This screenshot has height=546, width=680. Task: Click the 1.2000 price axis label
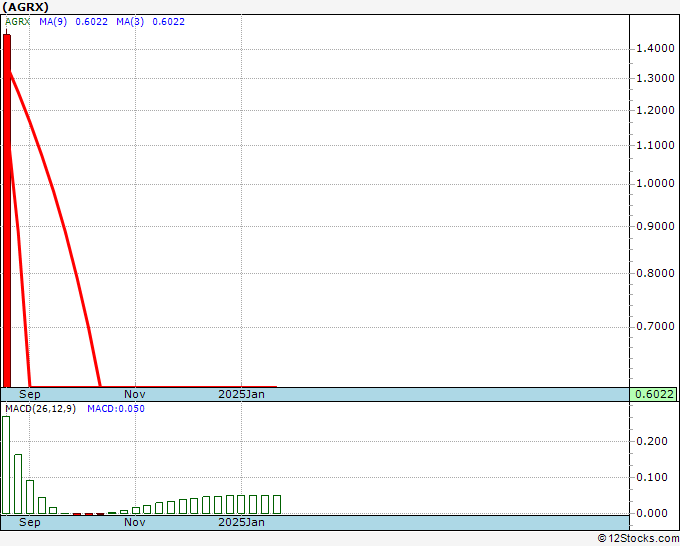[x=655, y=110]
